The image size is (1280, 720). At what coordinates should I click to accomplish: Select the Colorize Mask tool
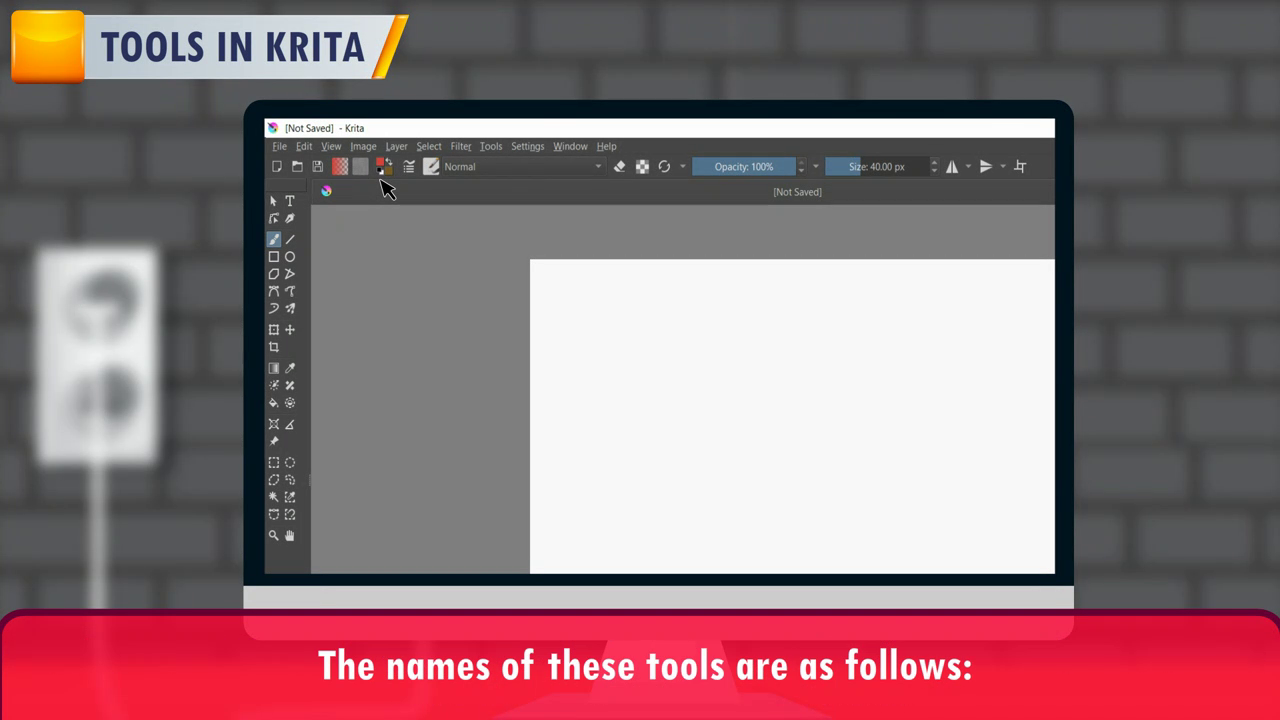click(x=273, y=385)
